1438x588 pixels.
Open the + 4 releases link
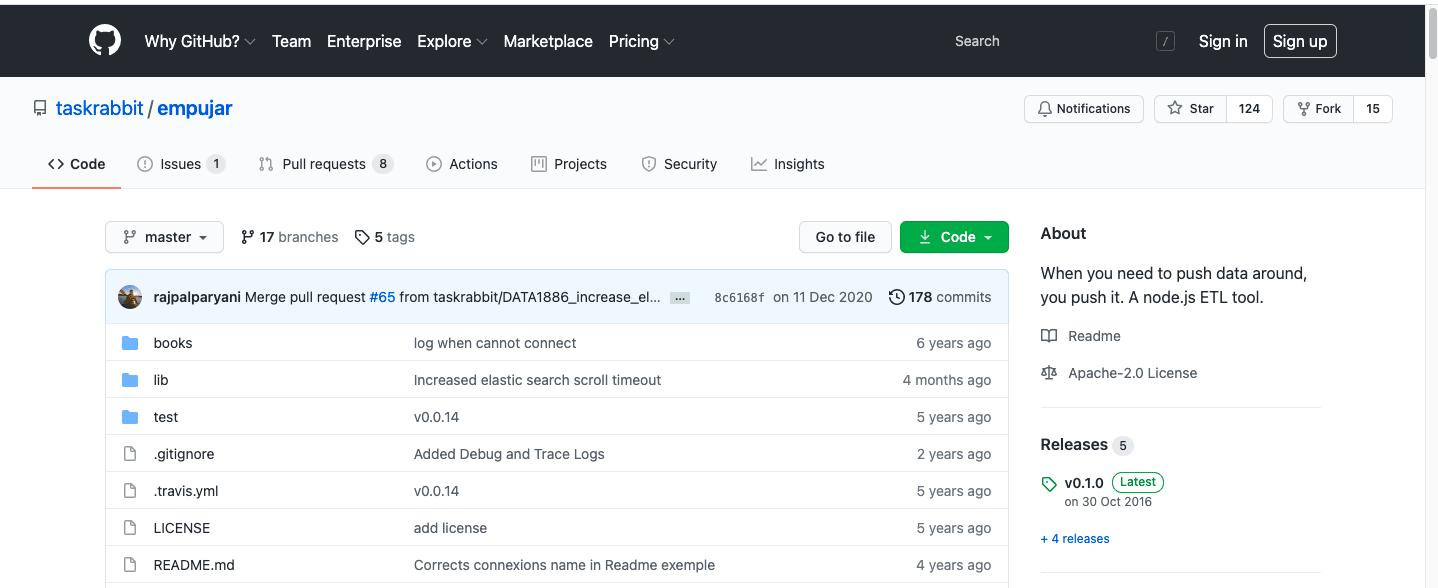(1075, 539)
